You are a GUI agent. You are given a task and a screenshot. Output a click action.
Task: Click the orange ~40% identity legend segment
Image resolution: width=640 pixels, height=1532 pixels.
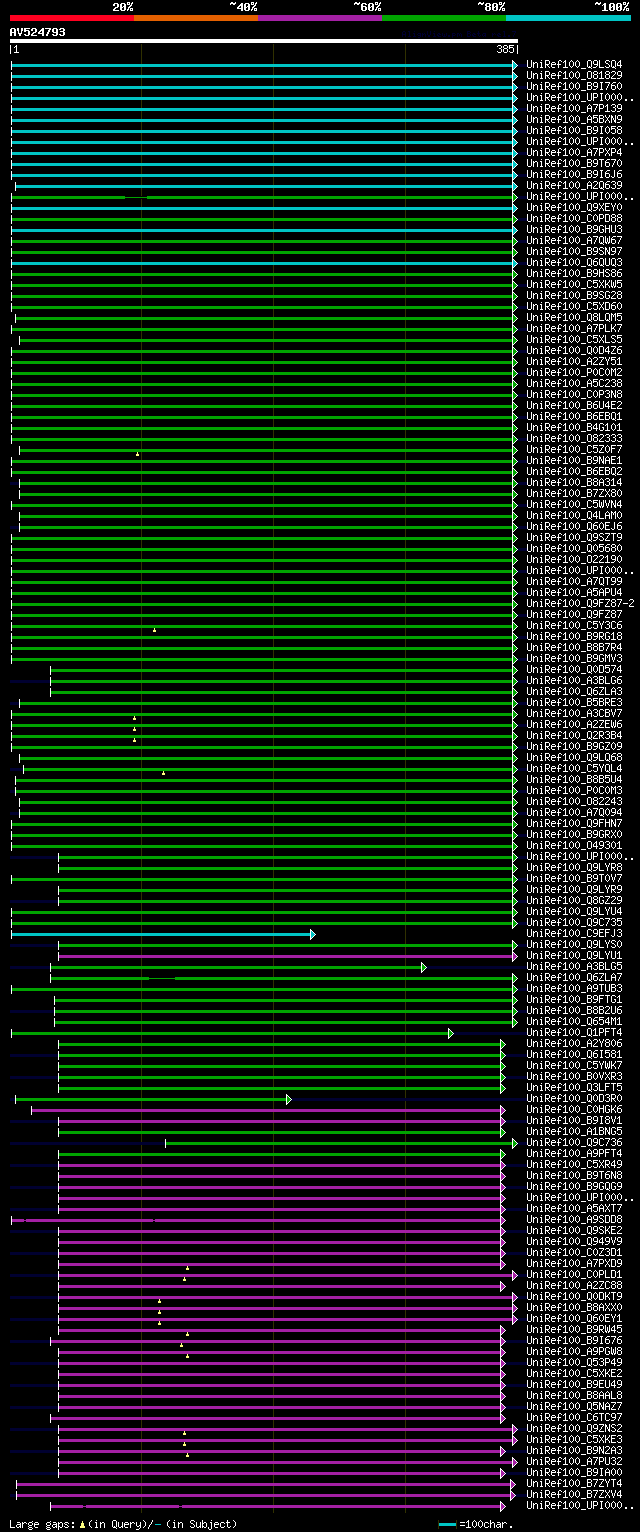[195, 17]
